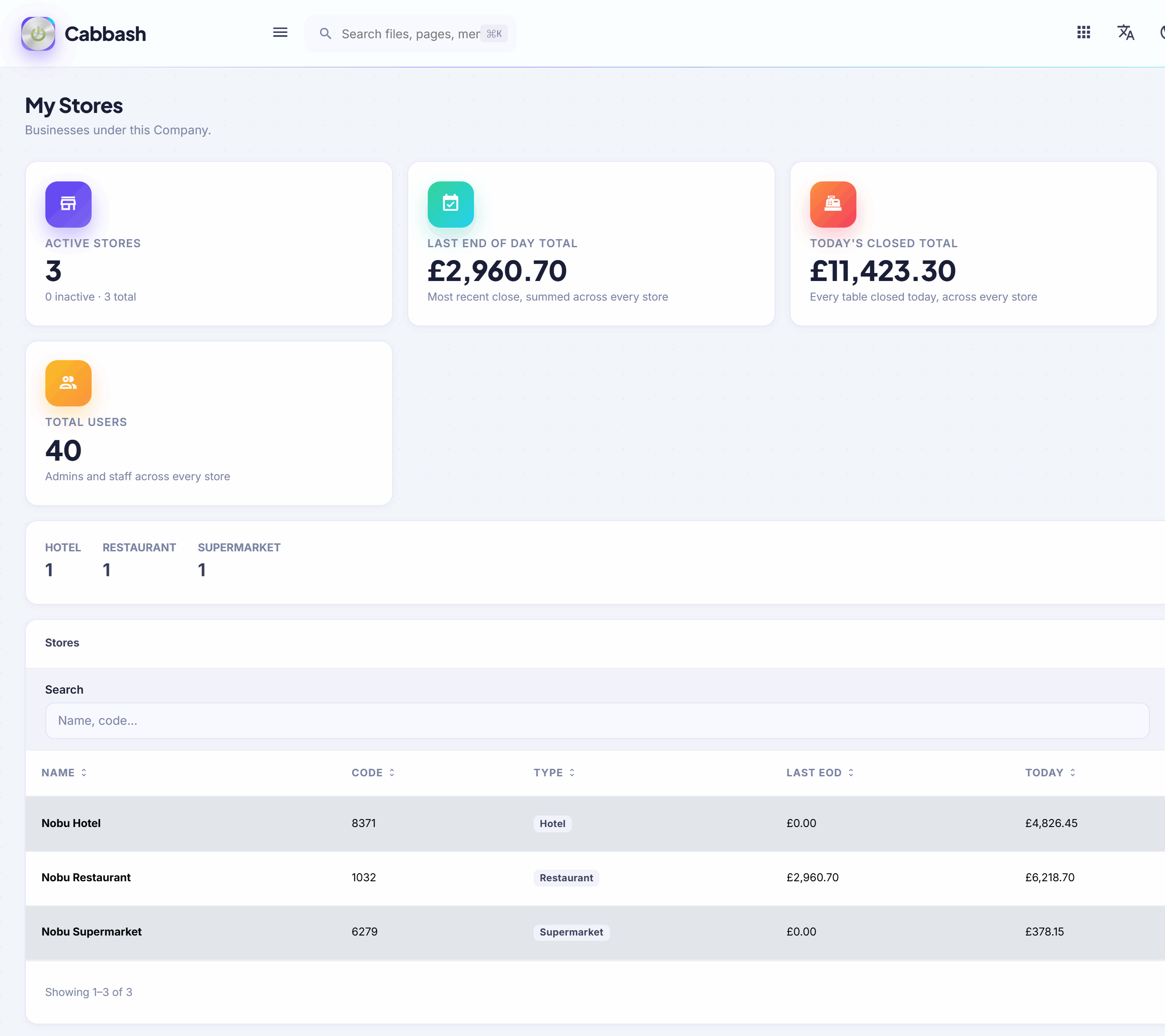Viewport: 1165px width, 1036px height.
Task: Click store code 1032
Action: pos(364,878)
